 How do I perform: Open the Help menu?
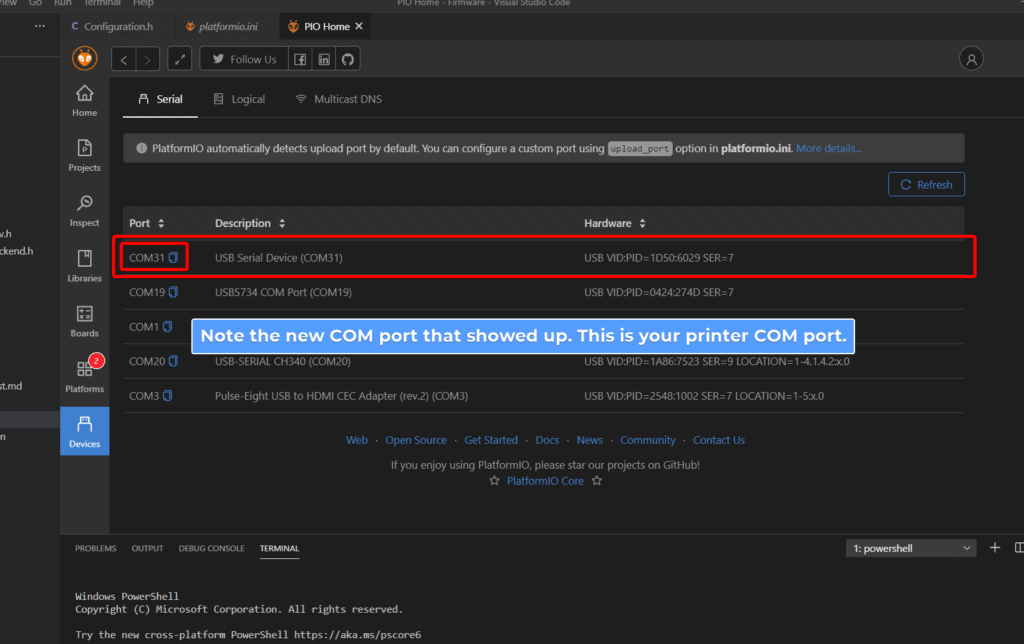tap(143, 3)
